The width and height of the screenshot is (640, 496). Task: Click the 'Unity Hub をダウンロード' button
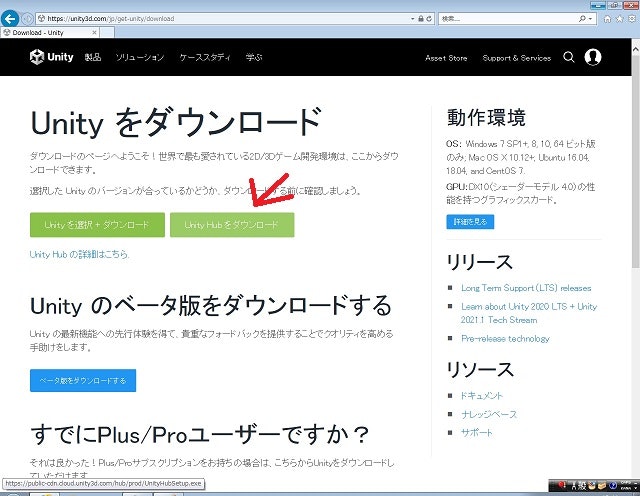point(232,225)
